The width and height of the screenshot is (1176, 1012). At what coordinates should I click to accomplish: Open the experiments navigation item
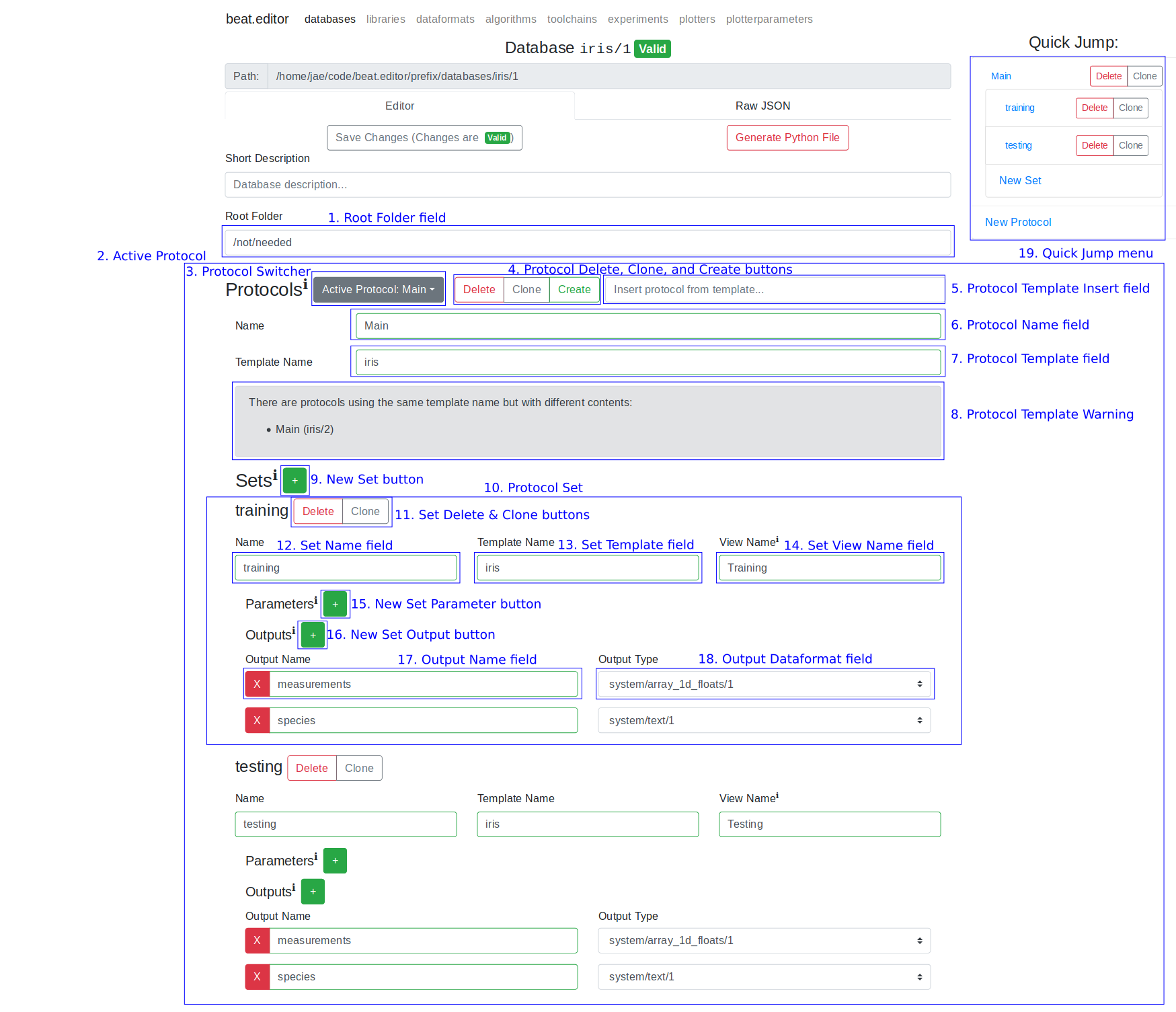click(x=637, y=19)
